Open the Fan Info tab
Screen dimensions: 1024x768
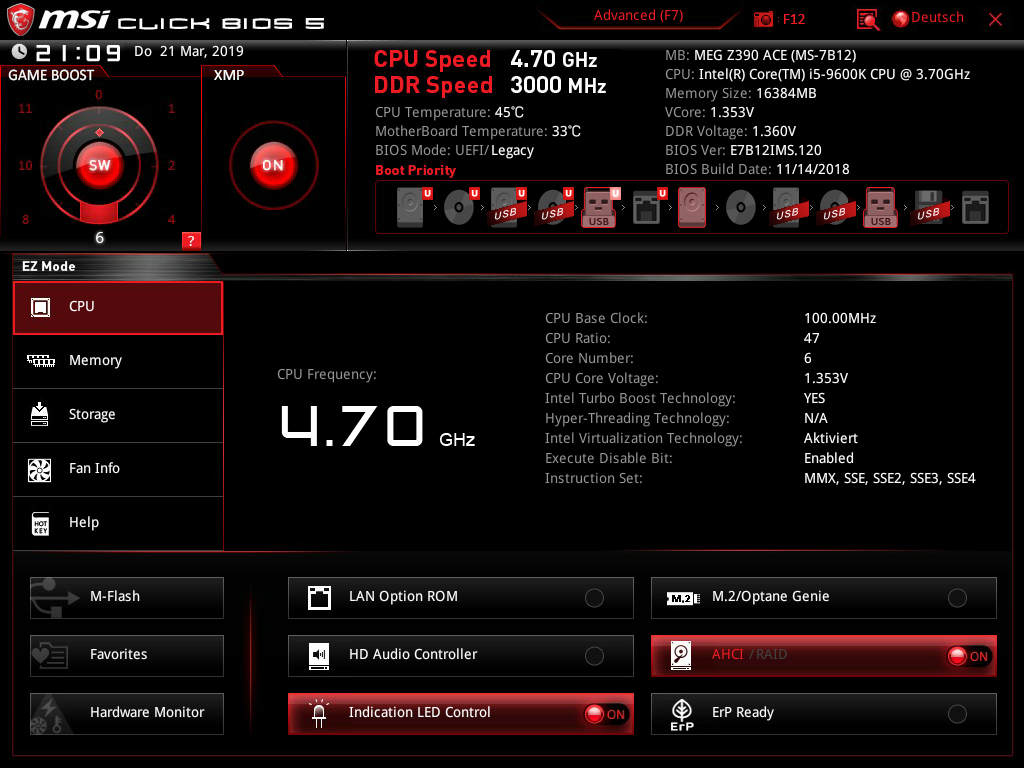click(118, 469)
